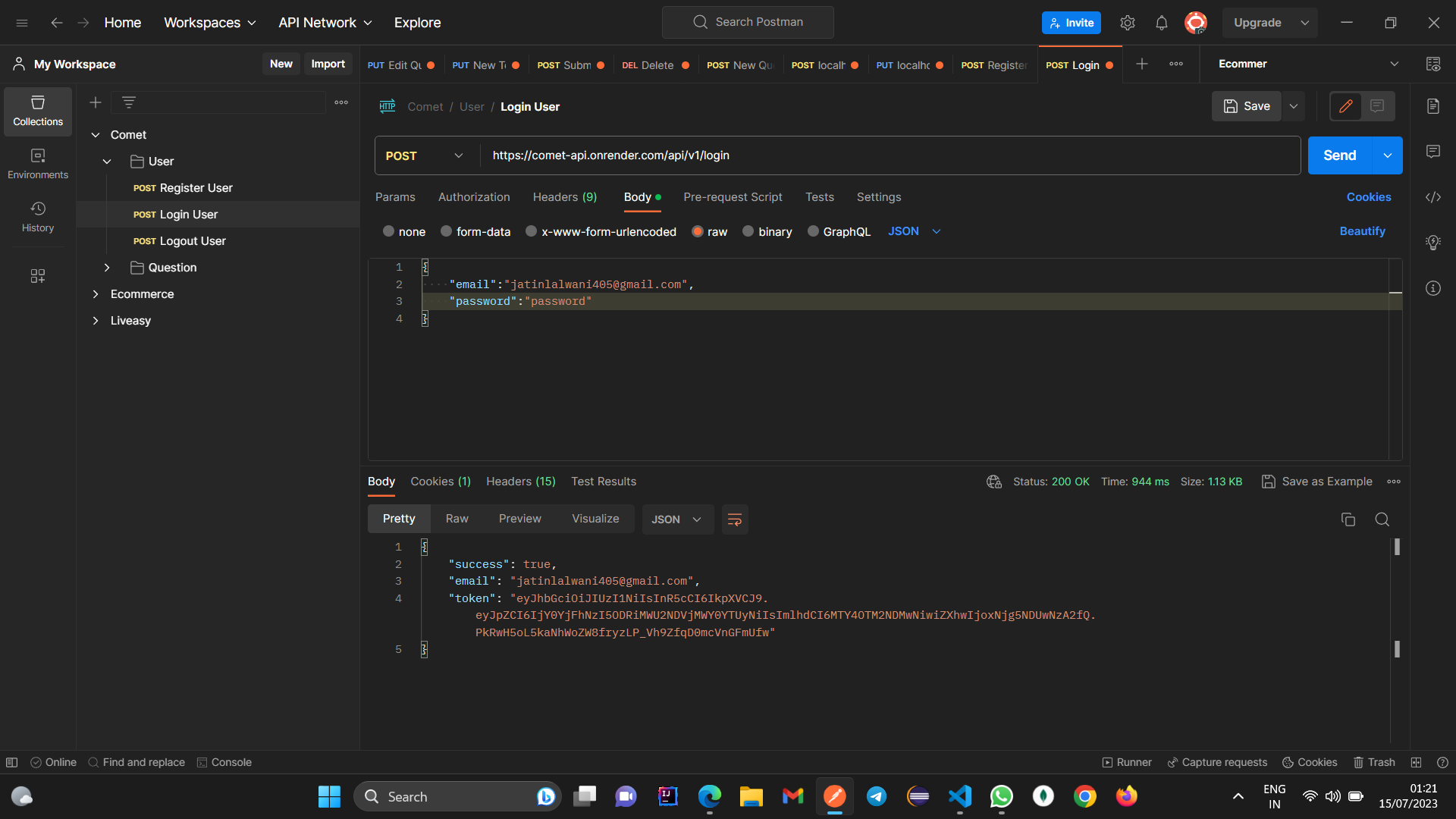Switch to the Authorization tab
Screen dimensions: 1456x819
click(473, 197)
